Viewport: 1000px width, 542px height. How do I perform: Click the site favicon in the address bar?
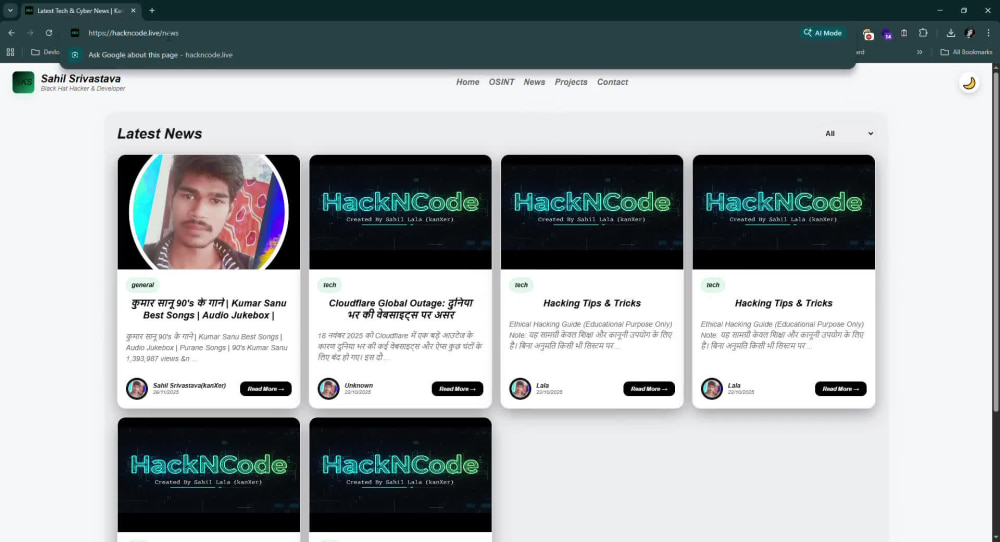75,33
